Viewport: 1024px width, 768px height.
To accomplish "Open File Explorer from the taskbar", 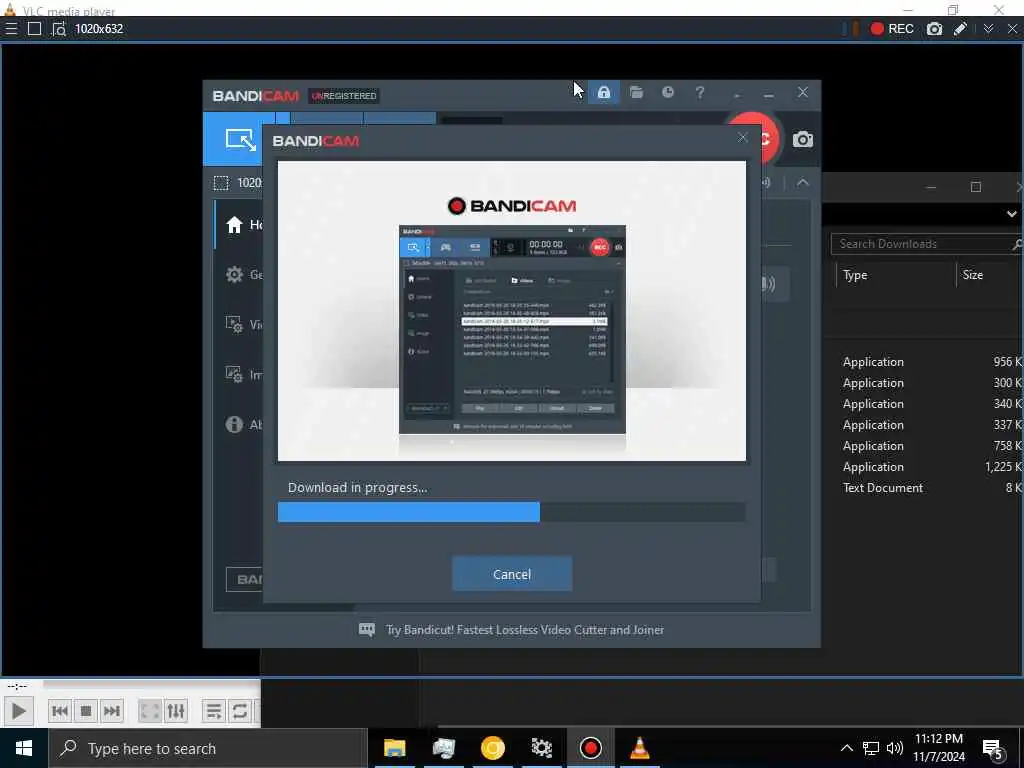I will click(x=394, y=748).
